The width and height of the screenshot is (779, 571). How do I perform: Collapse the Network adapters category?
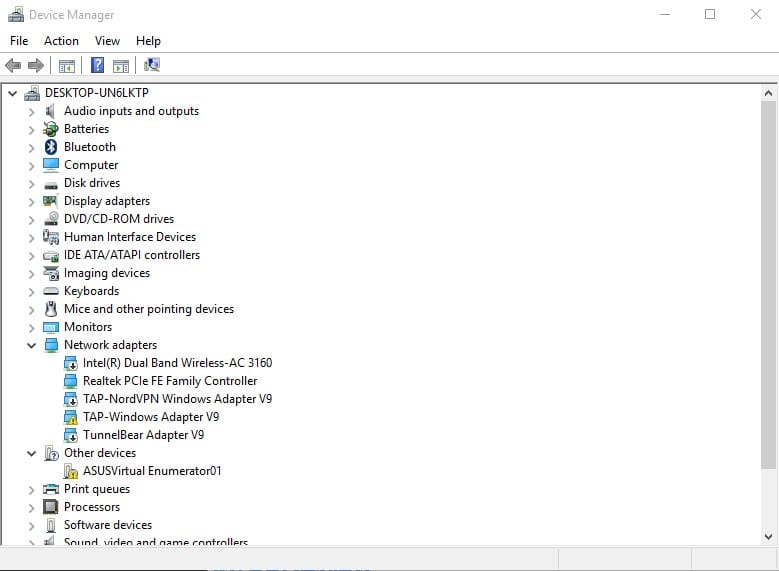[x=32, y=345]
